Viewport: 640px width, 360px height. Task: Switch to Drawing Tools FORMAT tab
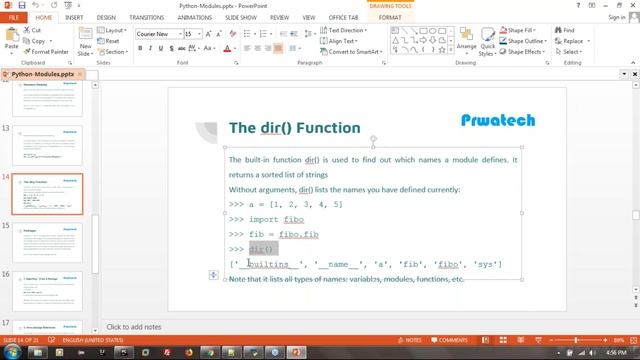pyautogui.click(x=390, y=18)
